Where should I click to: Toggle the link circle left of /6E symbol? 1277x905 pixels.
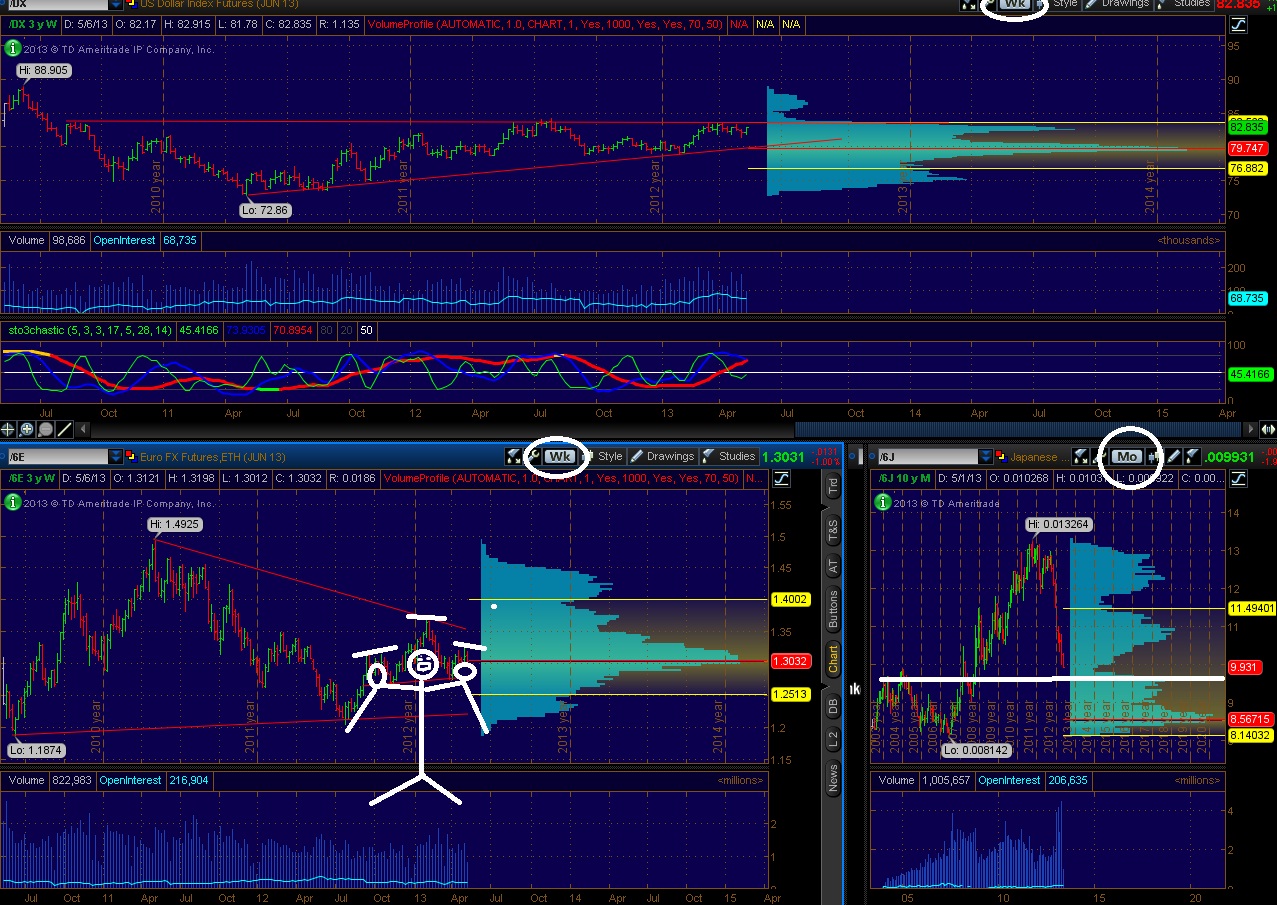tap(3, 457)
